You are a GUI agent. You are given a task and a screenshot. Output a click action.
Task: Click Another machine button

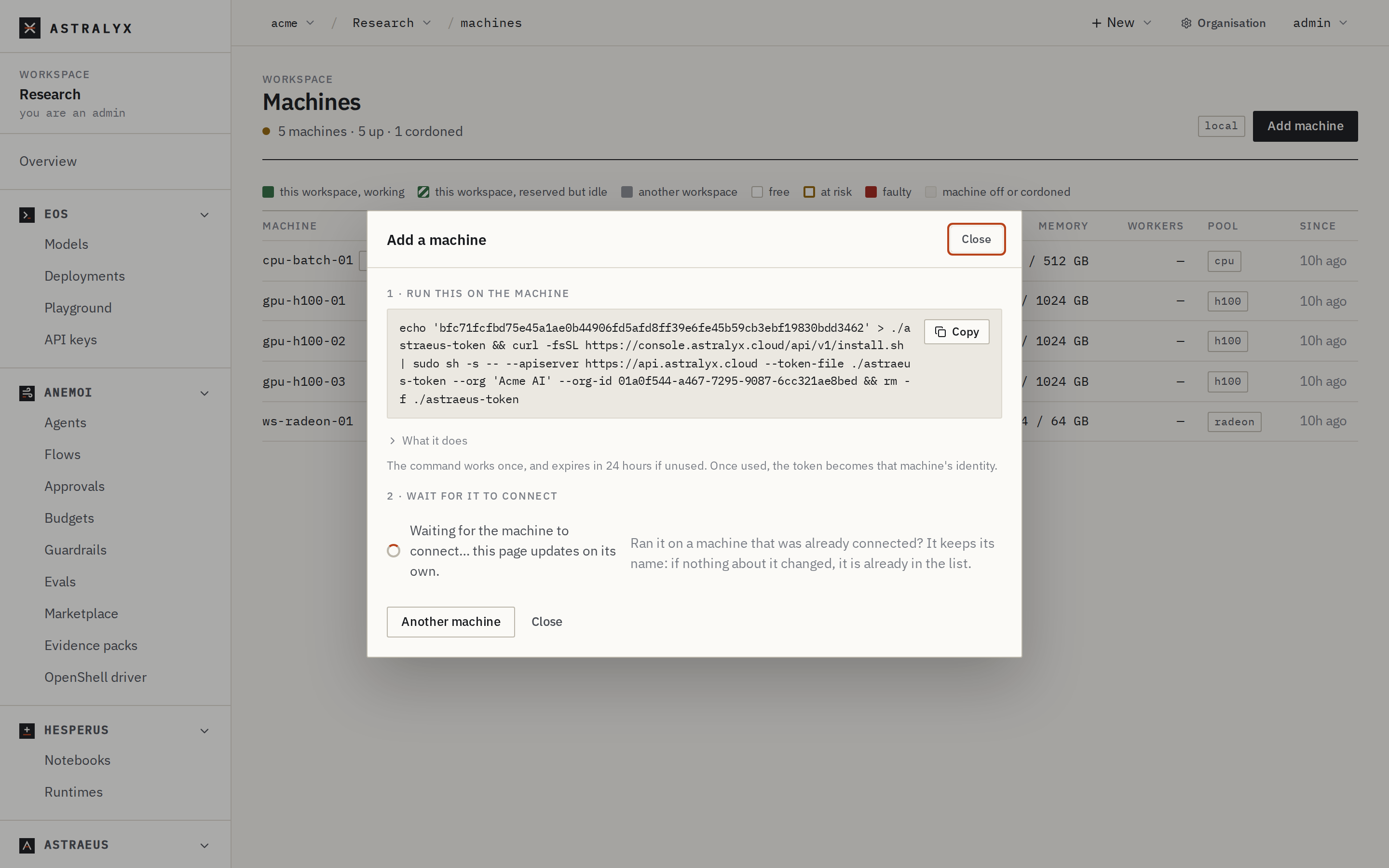(x=450, y=622)
